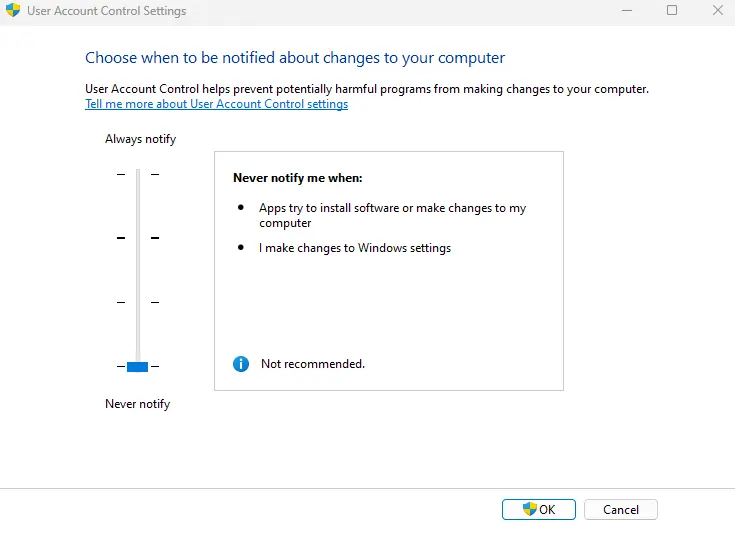Click the blue info icon beside Not recommended
Image resolution: width=735 pixels, height=544 pixels.
[241, 364]
